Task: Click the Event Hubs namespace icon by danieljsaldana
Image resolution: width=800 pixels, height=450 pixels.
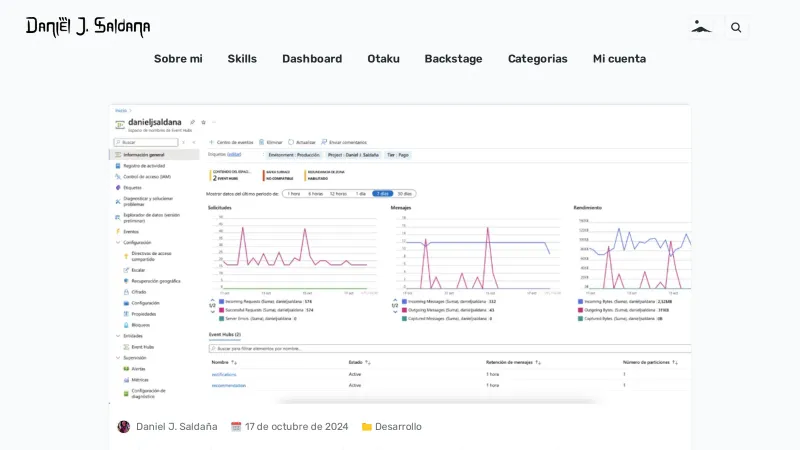Action: point(119,124)
